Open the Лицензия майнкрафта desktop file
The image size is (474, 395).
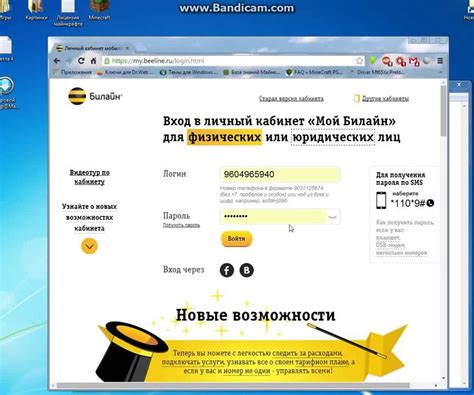click(x=68, y=13)
